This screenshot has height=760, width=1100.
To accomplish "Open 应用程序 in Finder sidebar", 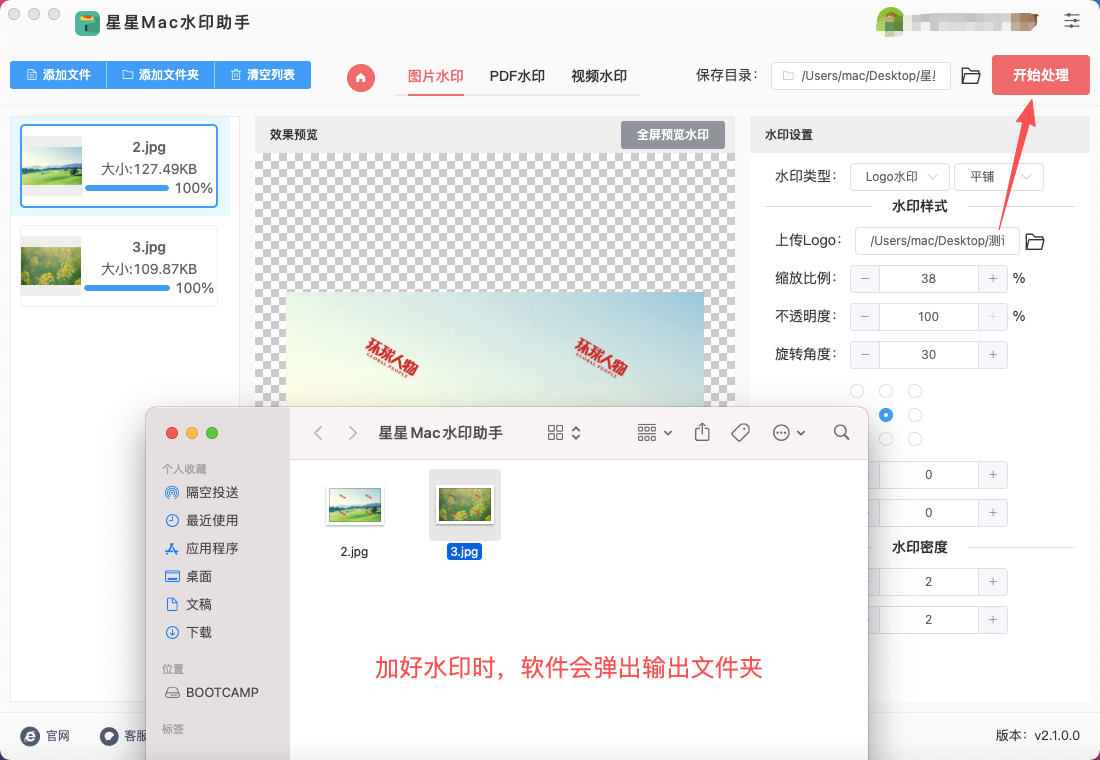I will click(x=201, y=548).
